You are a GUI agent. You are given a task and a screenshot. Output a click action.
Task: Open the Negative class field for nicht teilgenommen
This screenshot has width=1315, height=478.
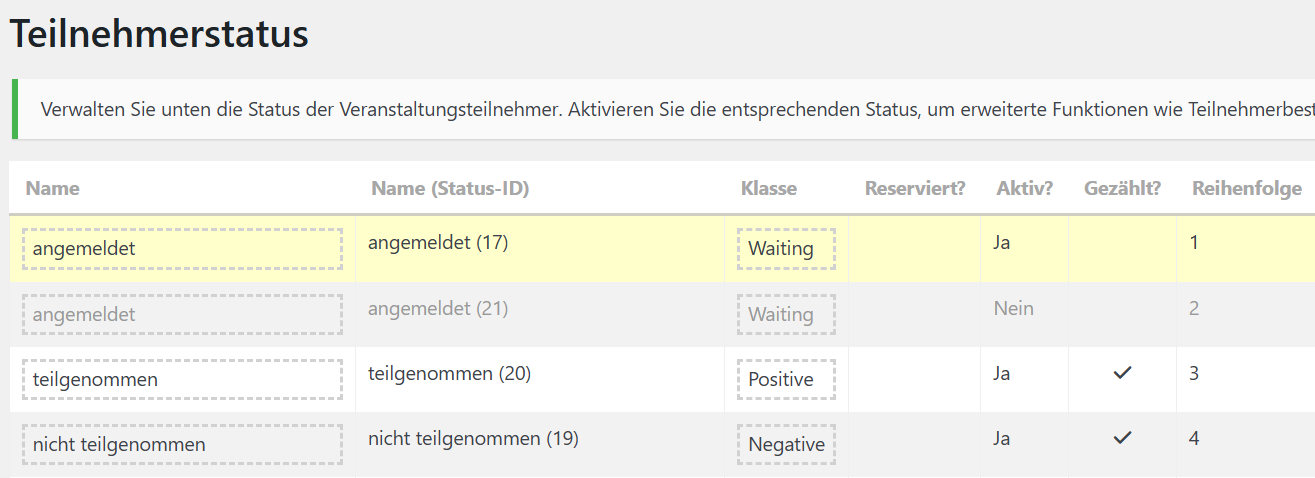786,445
